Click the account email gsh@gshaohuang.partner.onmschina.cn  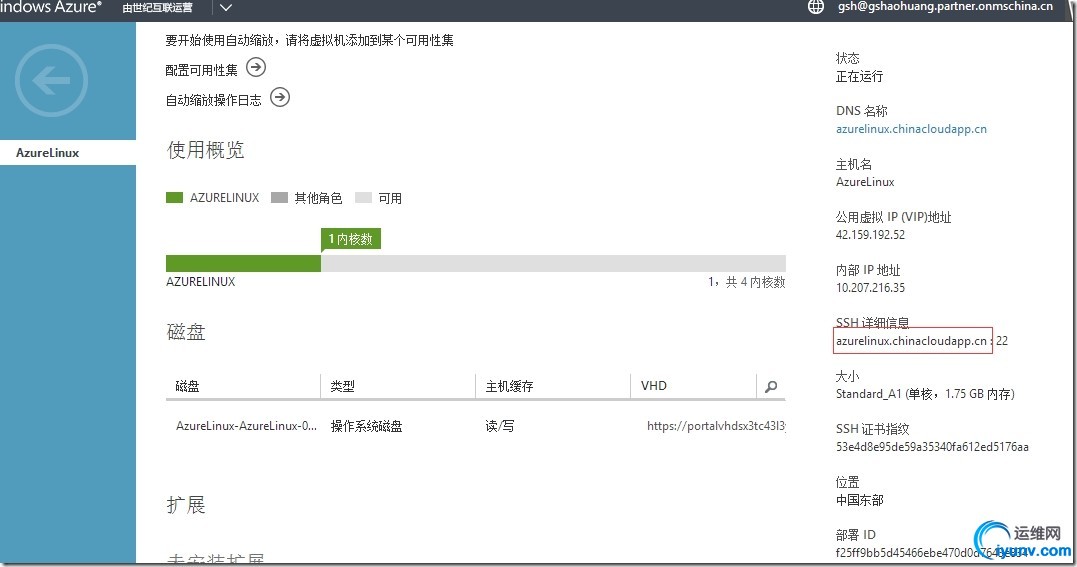(x=945, y=7)
